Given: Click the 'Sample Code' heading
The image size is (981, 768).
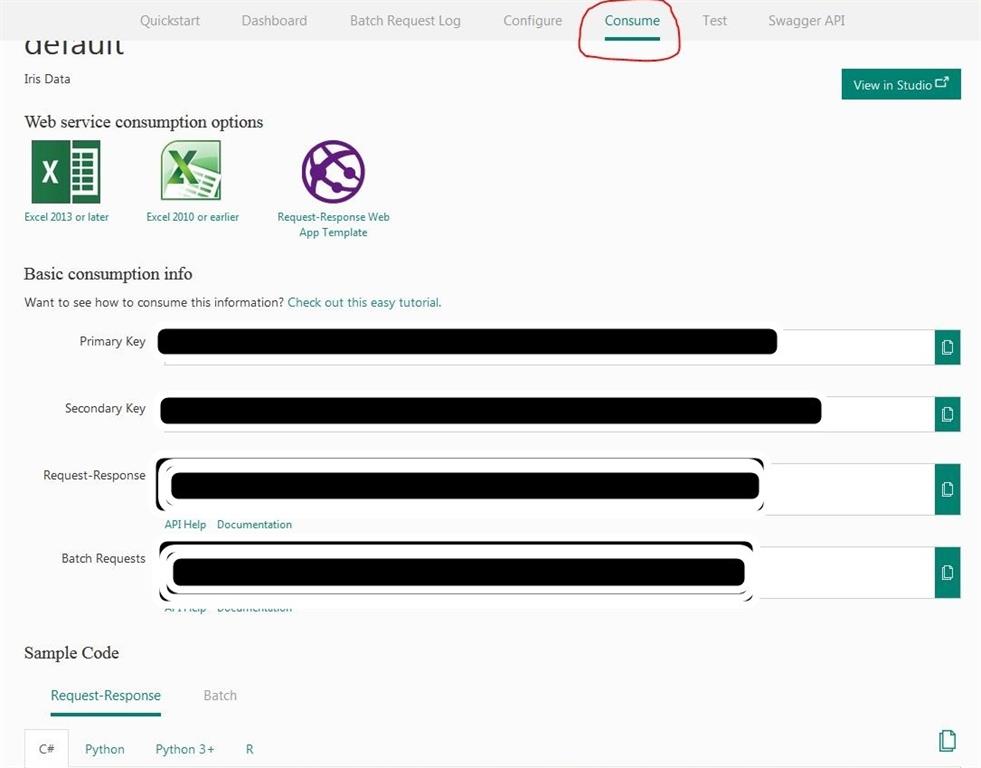Looking at the screenshot, I should (x=71, y=653).
